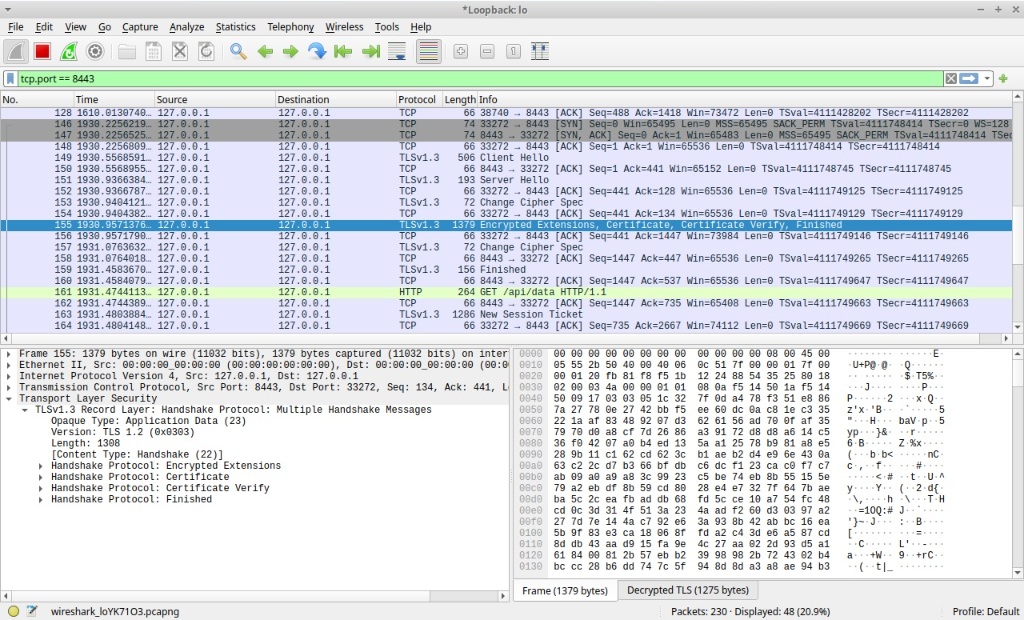1024x620 pixels.
Task: Close the capture file icon
Action: point(180,52)
